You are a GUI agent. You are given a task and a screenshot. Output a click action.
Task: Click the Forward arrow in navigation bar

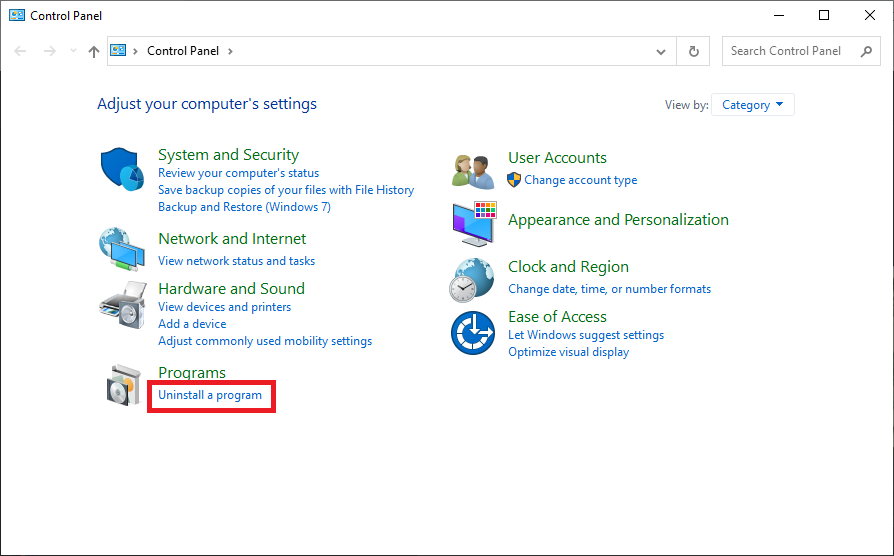coord(50,51)
